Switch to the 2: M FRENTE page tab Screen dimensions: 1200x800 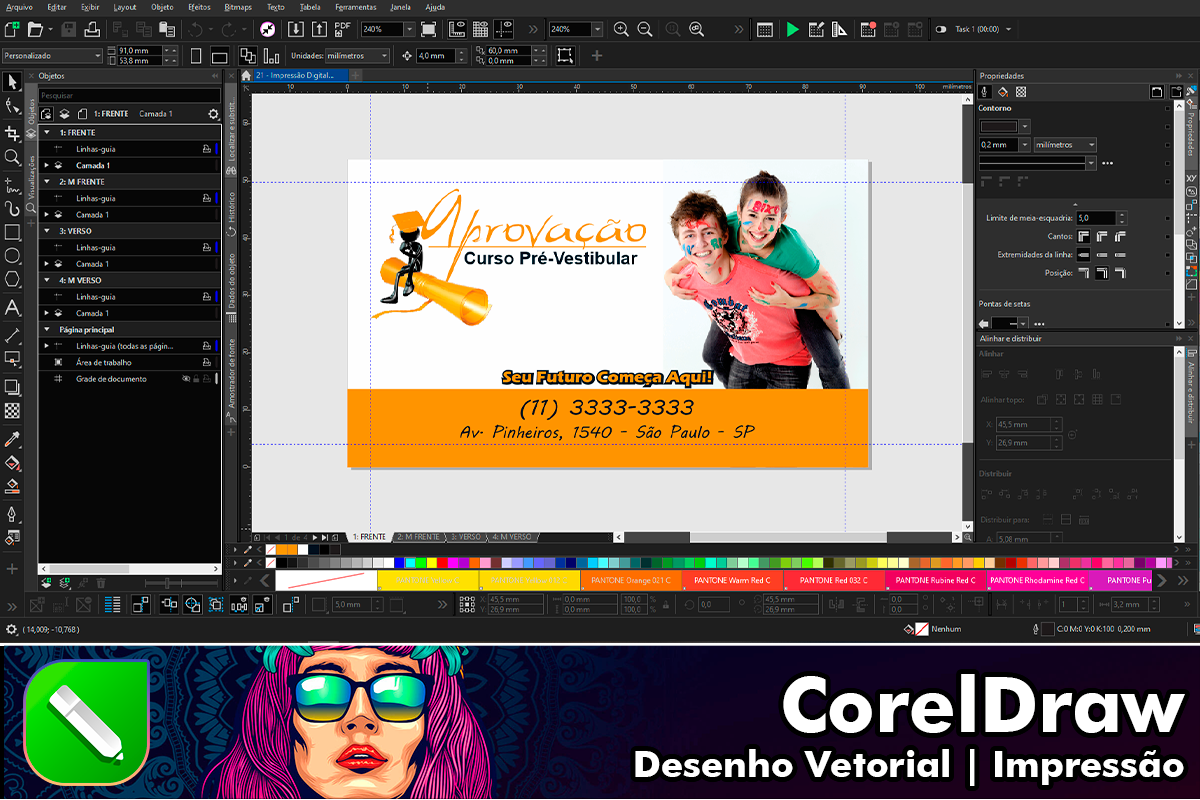pos(418,537)
